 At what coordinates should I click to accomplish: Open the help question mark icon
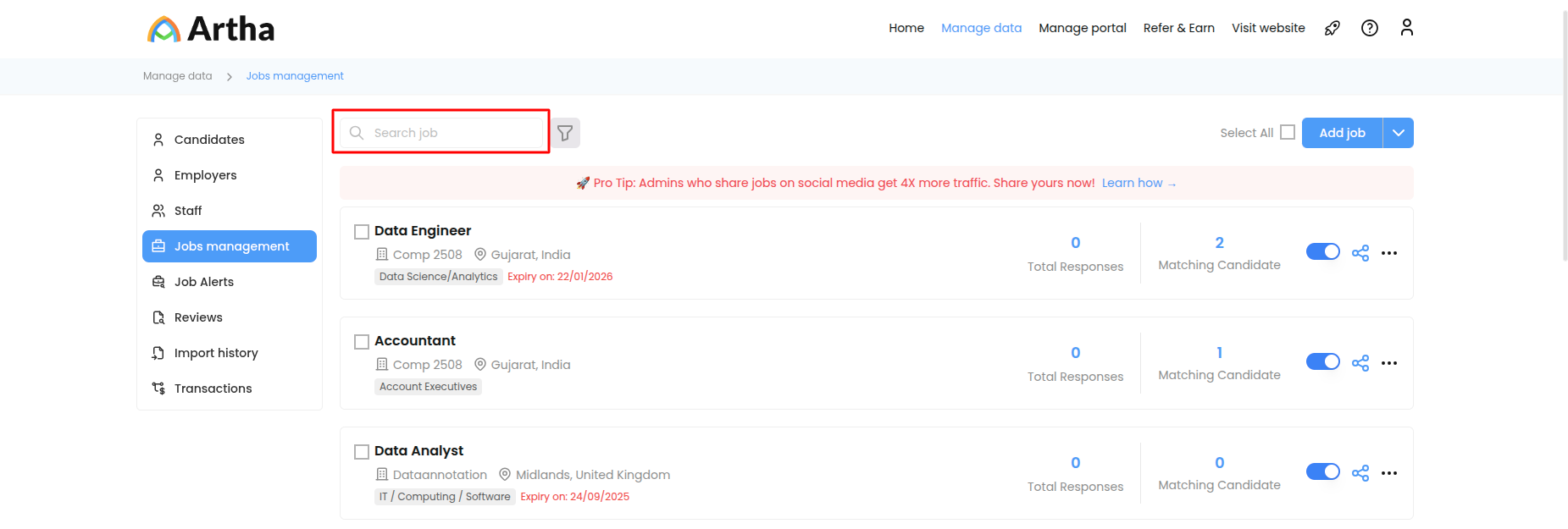coord(1369,28)
